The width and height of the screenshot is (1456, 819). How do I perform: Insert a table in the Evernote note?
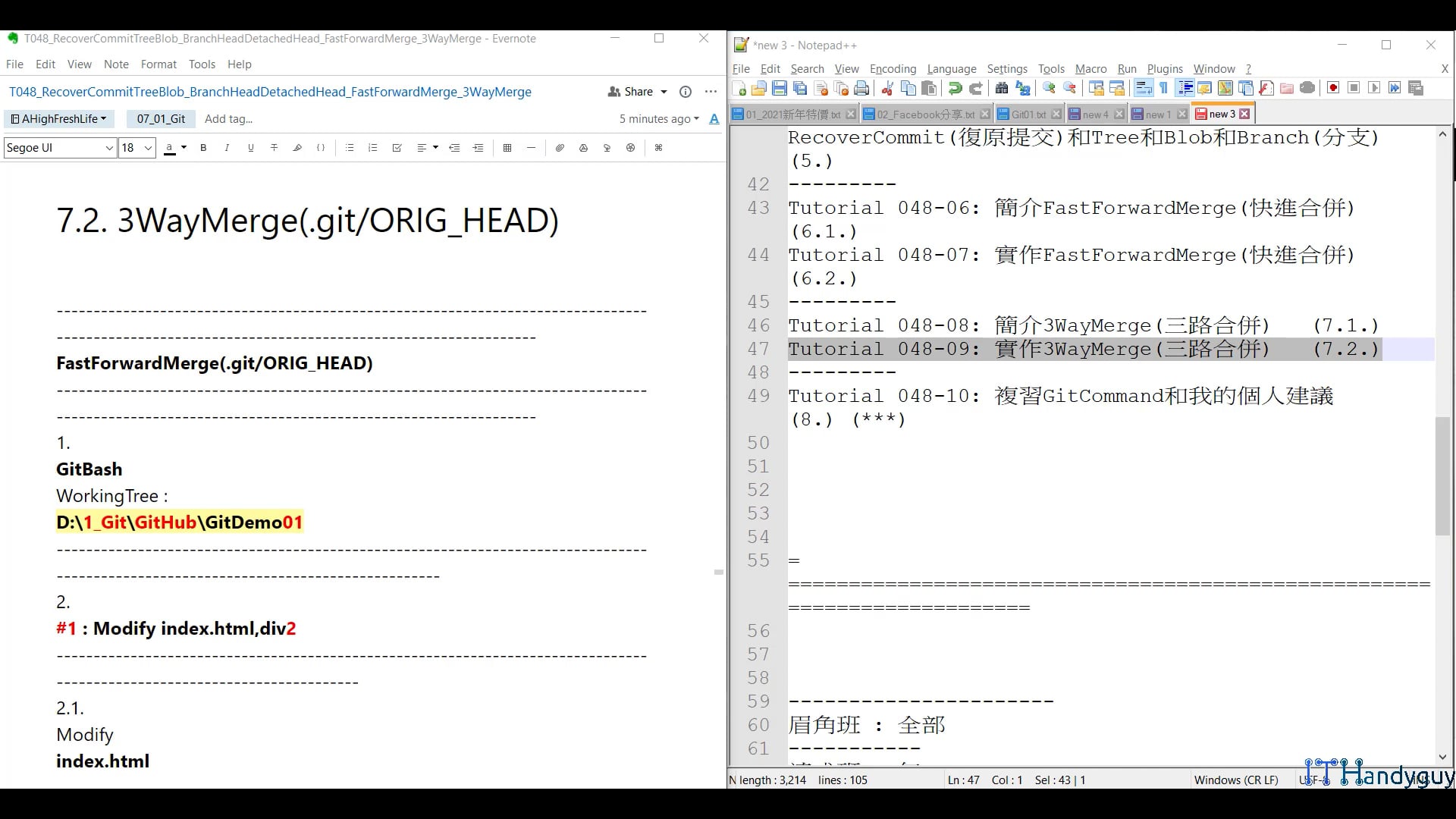click(x=507, y=148)
